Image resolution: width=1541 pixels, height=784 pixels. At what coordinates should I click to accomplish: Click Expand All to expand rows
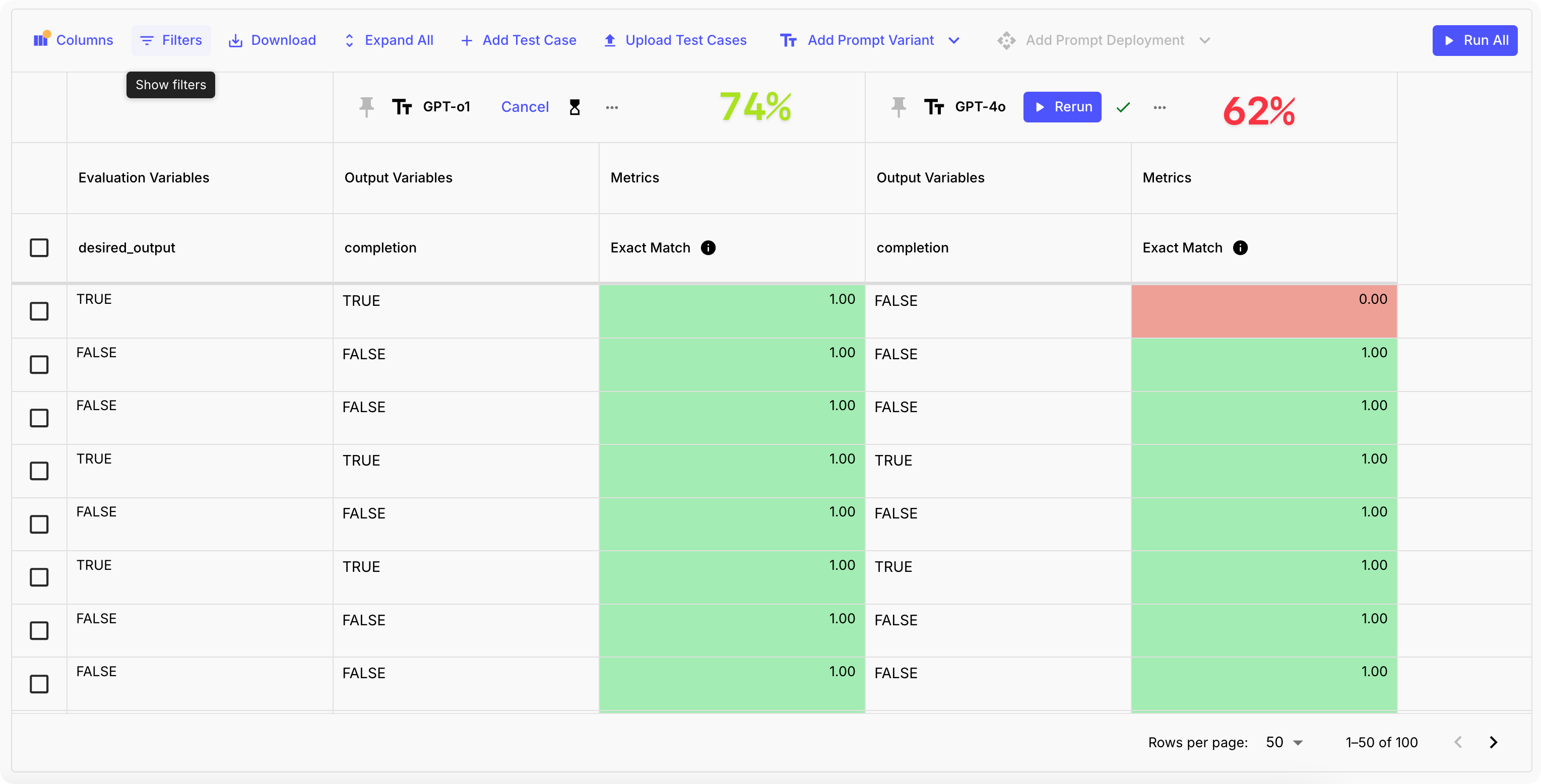point(389,40)
